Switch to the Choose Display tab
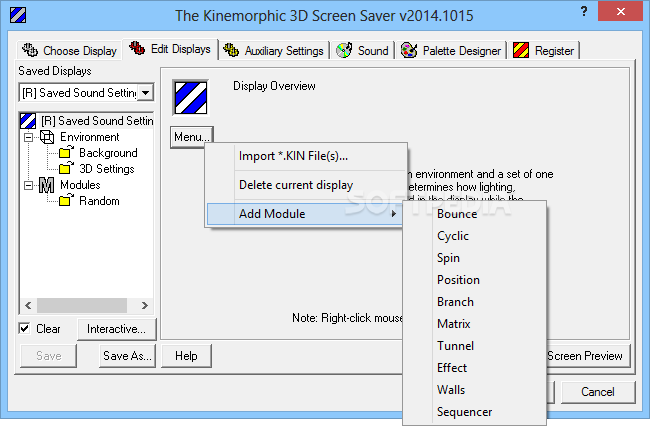The width and height of the screenshot is (650, 426). [70, 51]
